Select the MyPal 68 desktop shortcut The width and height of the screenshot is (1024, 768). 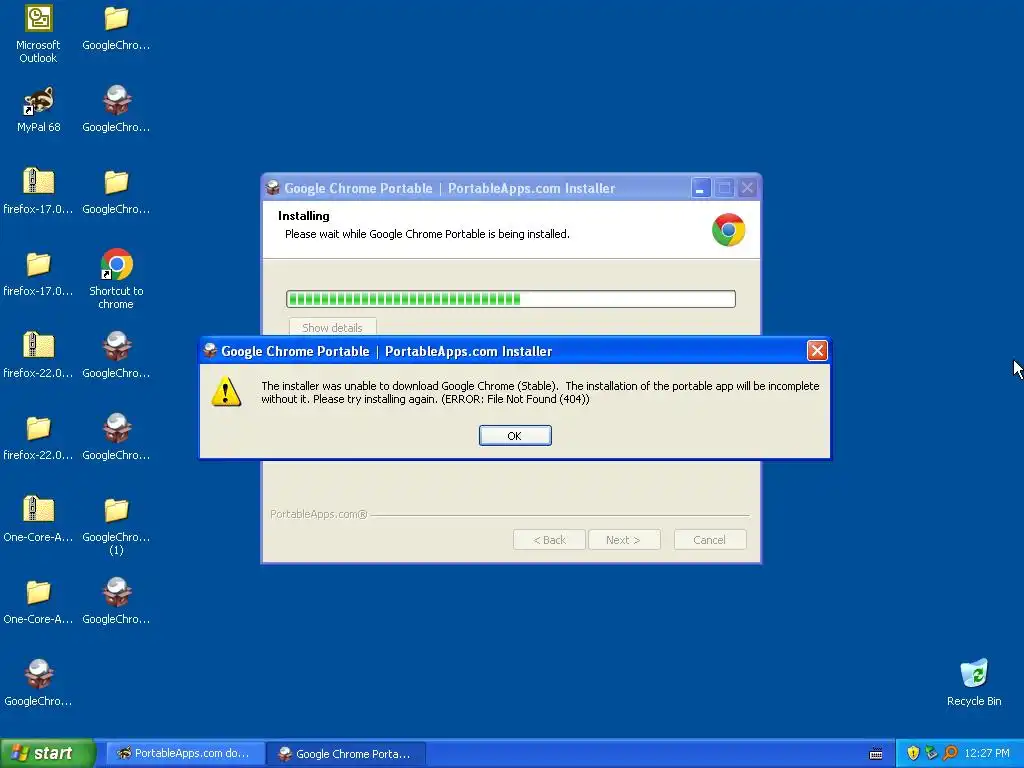click(38, 109)
